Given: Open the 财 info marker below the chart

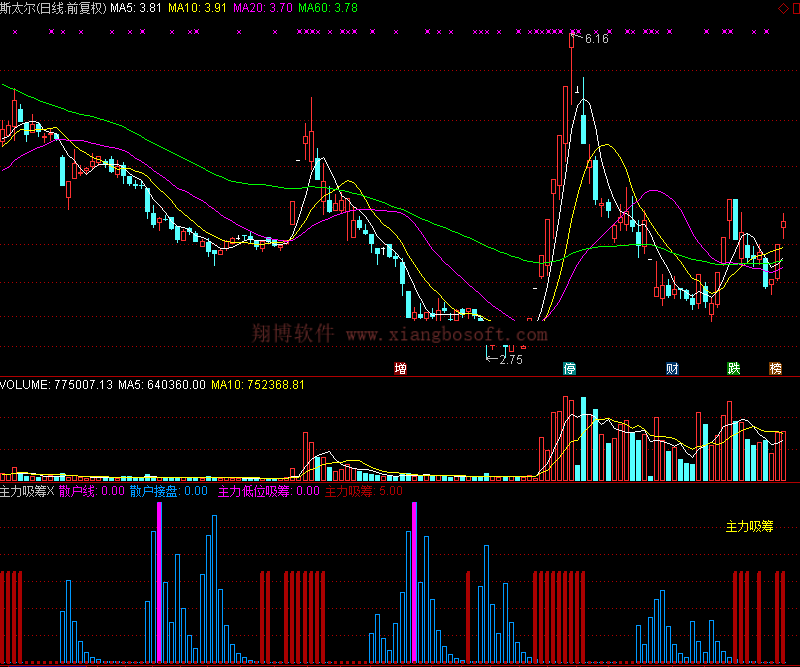Looking at the screenshot, I should pyautogui.click(x=672, y=368).
